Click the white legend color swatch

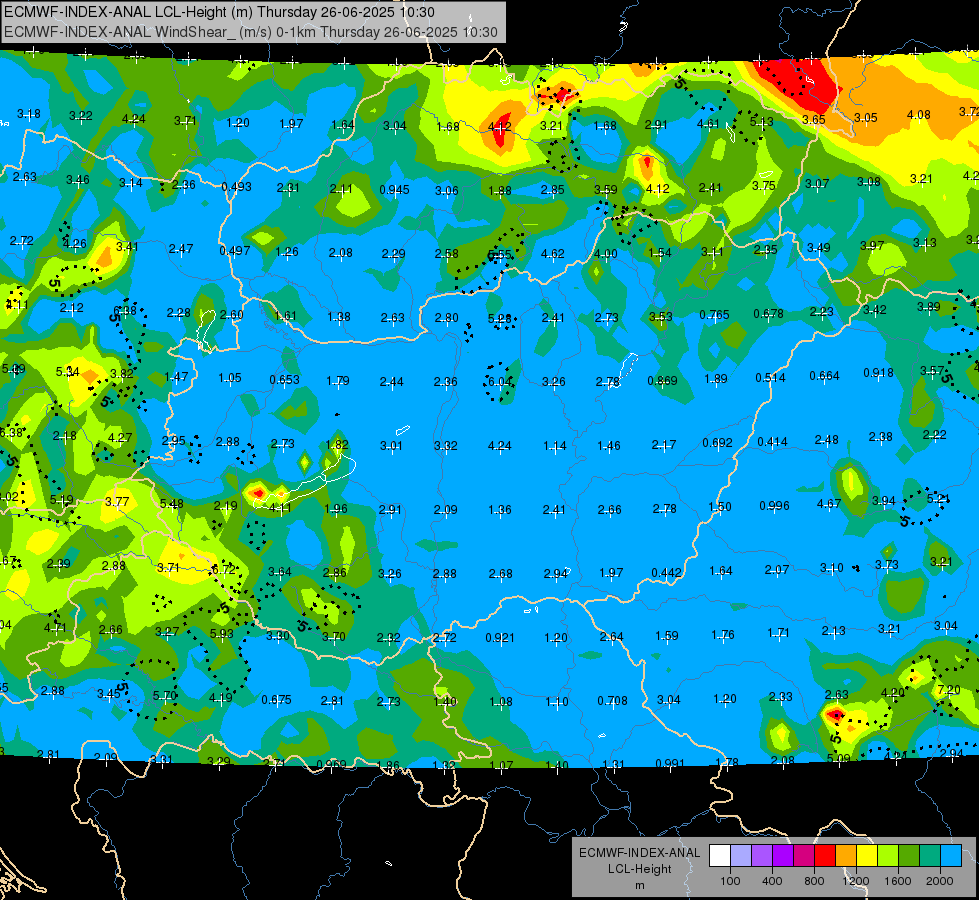(x=720, y=856)
